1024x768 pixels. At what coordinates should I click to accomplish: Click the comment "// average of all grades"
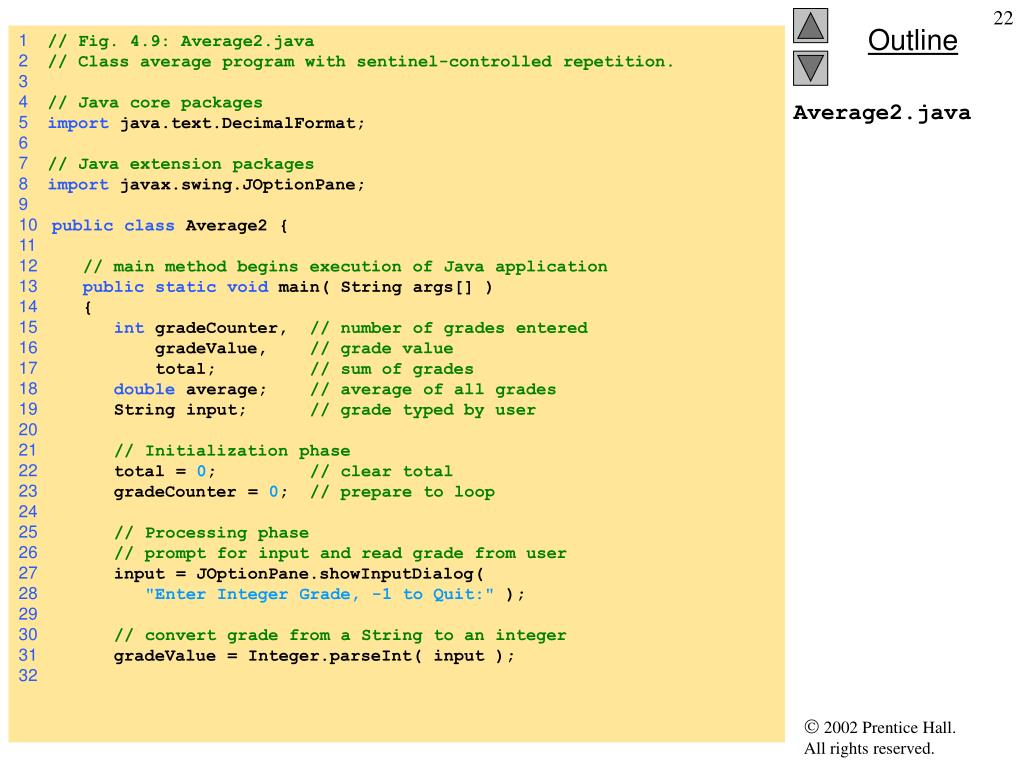434,389
